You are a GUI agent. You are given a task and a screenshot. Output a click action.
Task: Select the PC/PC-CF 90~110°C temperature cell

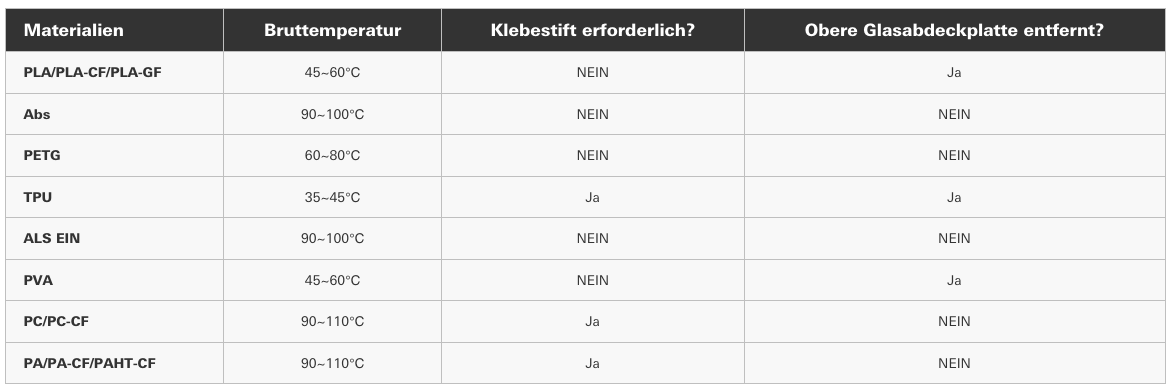pyautogui.click(x=333, y=322)
